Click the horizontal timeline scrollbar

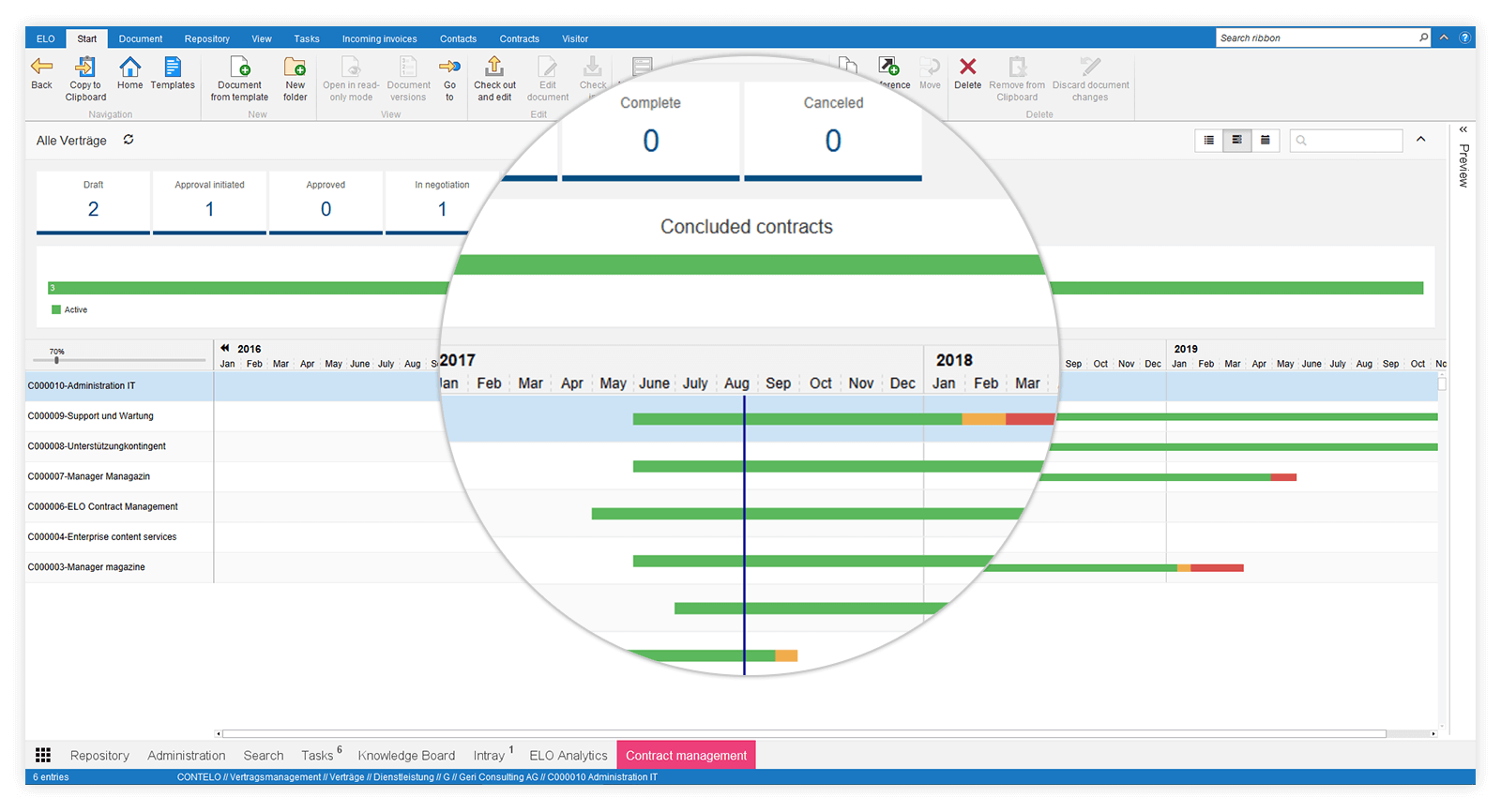(x=803, y=733)
